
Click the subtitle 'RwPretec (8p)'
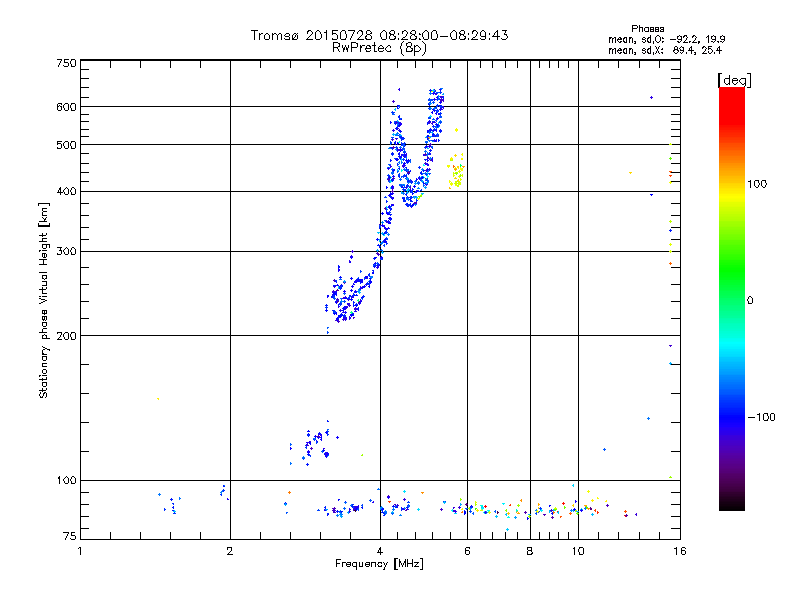[379, 48]
